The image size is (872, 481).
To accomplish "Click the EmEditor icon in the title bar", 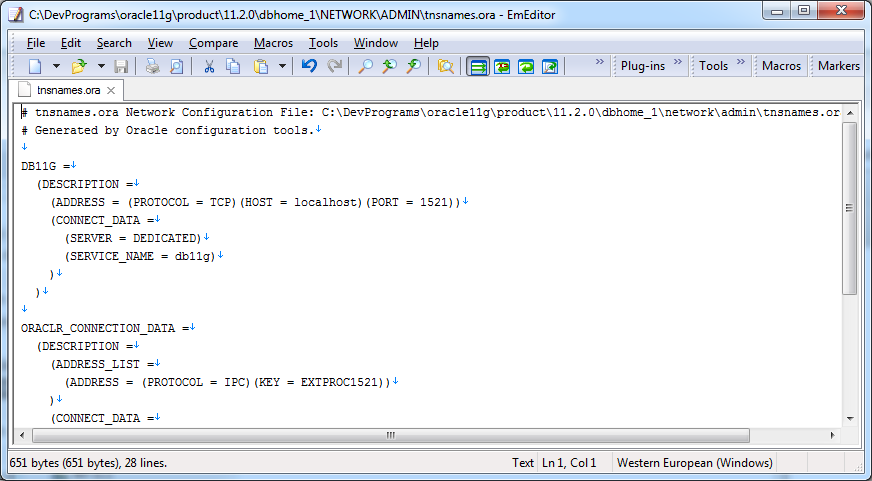I will click(x=16, y=14).
